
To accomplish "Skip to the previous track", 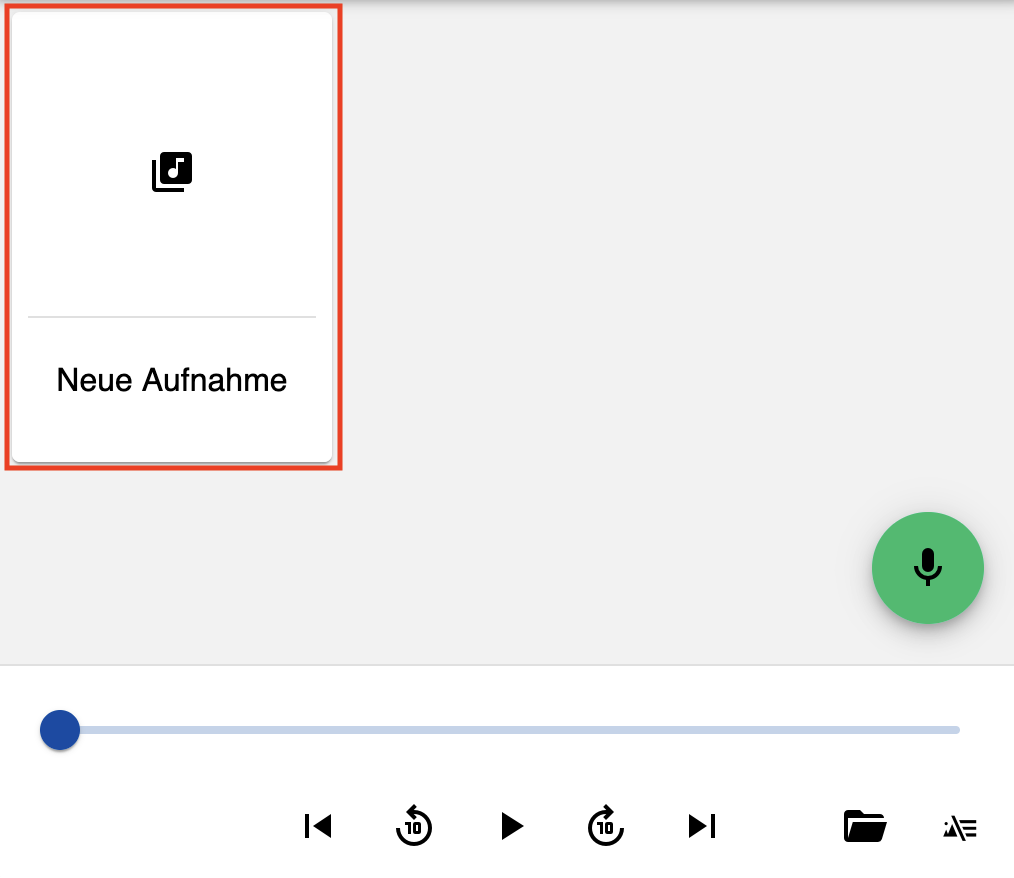I will point(318,826).
